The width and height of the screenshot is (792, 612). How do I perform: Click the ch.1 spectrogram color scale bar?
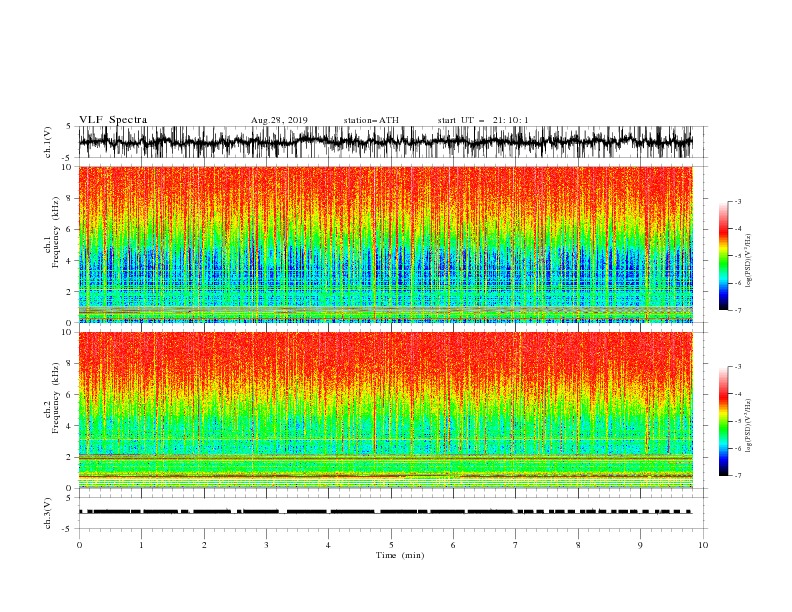pos(723,256)
